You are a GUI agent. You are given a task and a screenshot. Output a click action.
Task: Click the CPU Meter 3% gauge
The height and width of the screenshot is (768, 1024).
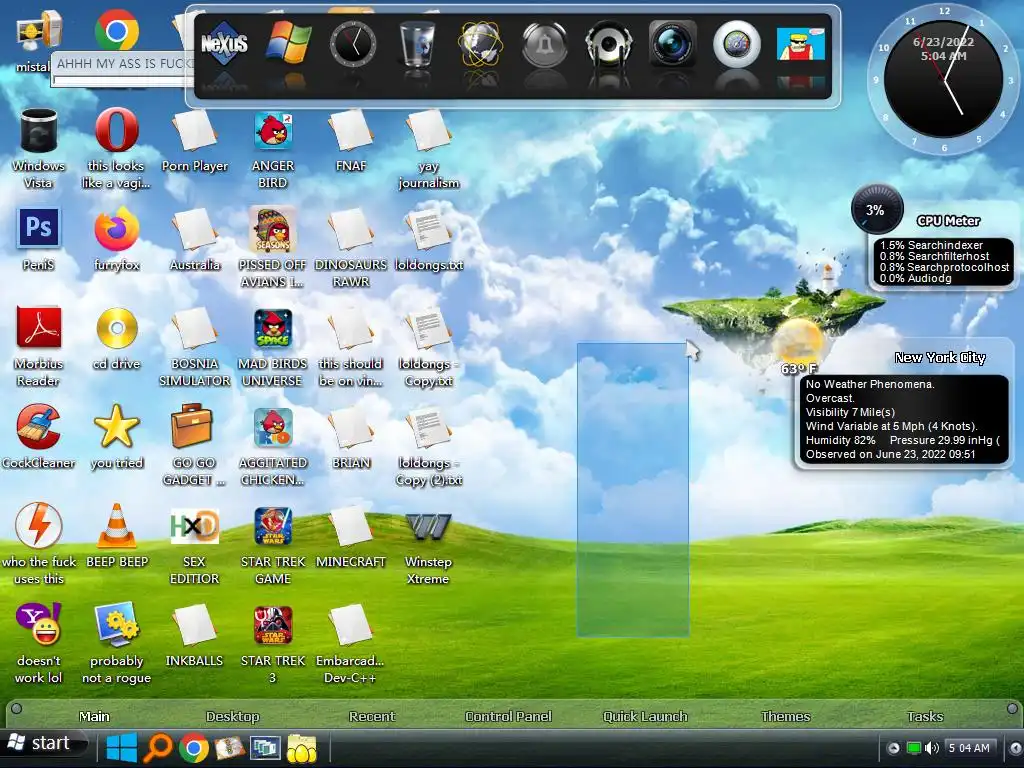tap(877, 210)
